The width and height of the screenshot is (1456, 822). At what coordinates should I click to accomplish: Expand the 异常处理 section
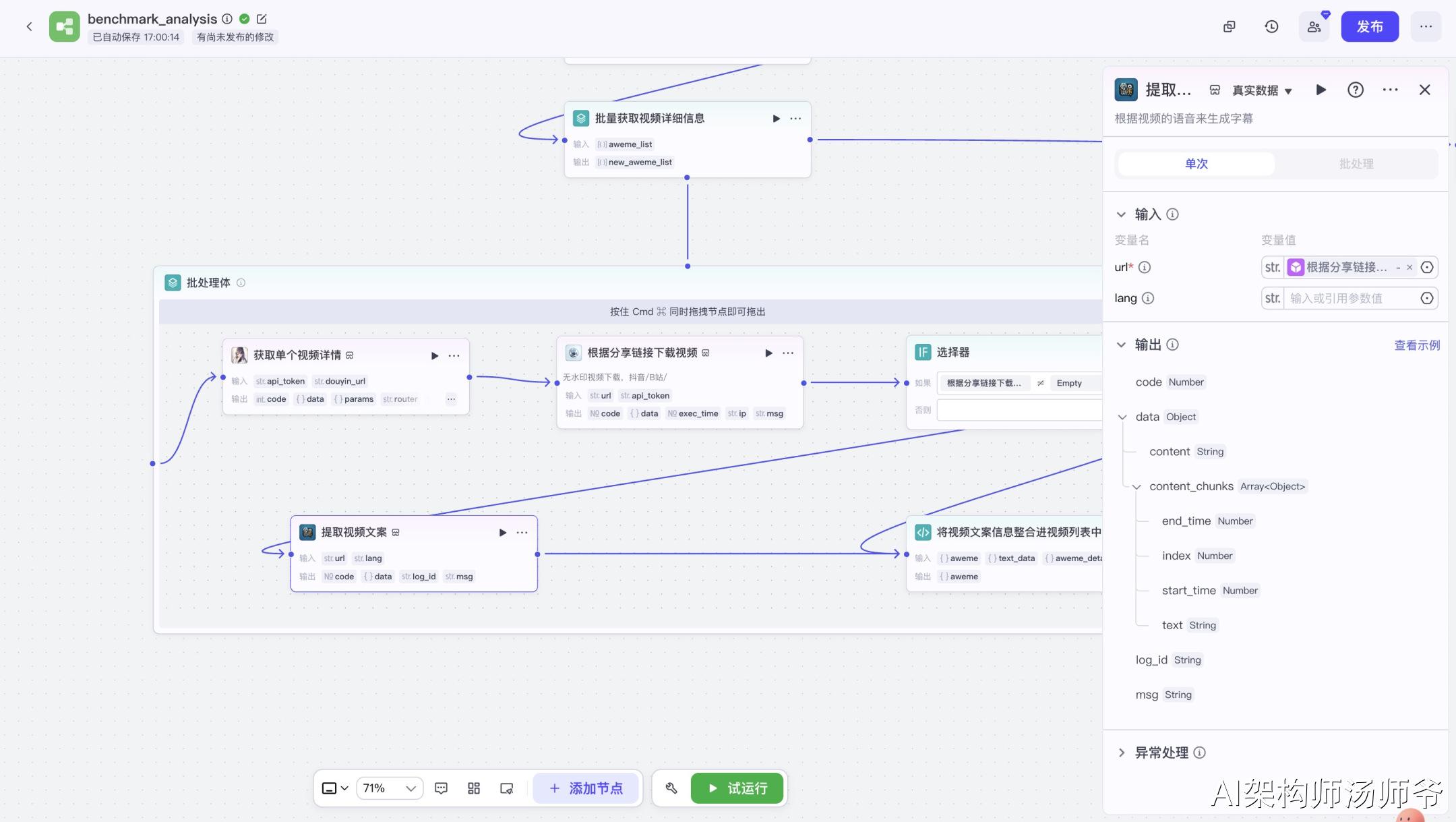(x=1122, y=753)
